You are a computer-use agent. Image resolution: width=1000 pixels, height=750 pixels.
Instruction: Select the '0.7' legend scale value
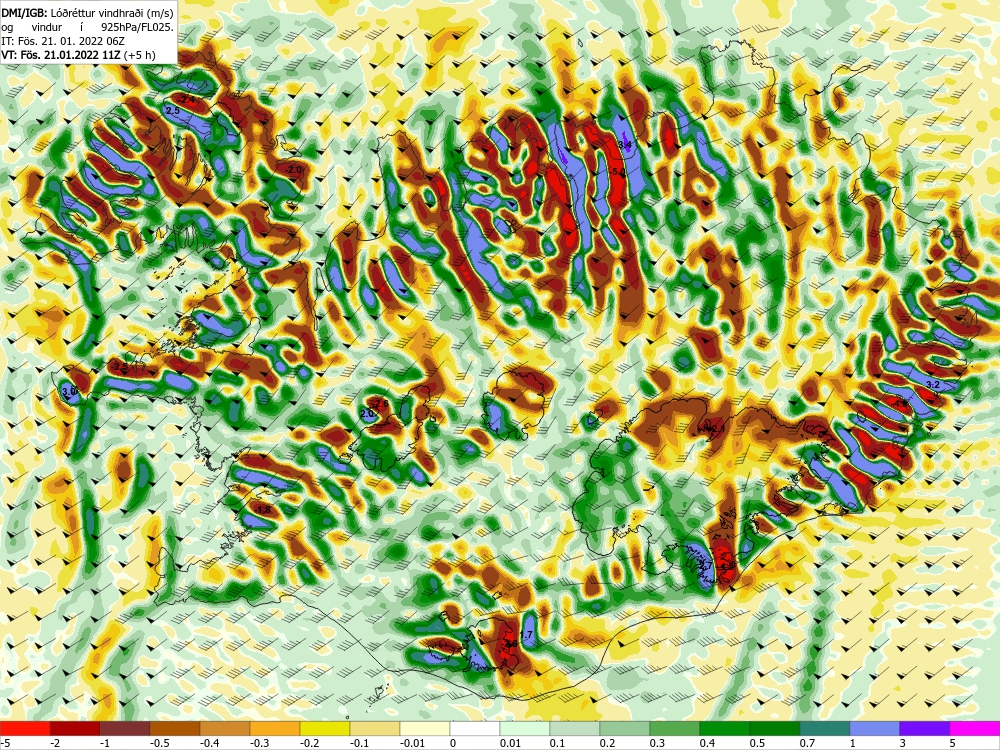coord(807,743)
